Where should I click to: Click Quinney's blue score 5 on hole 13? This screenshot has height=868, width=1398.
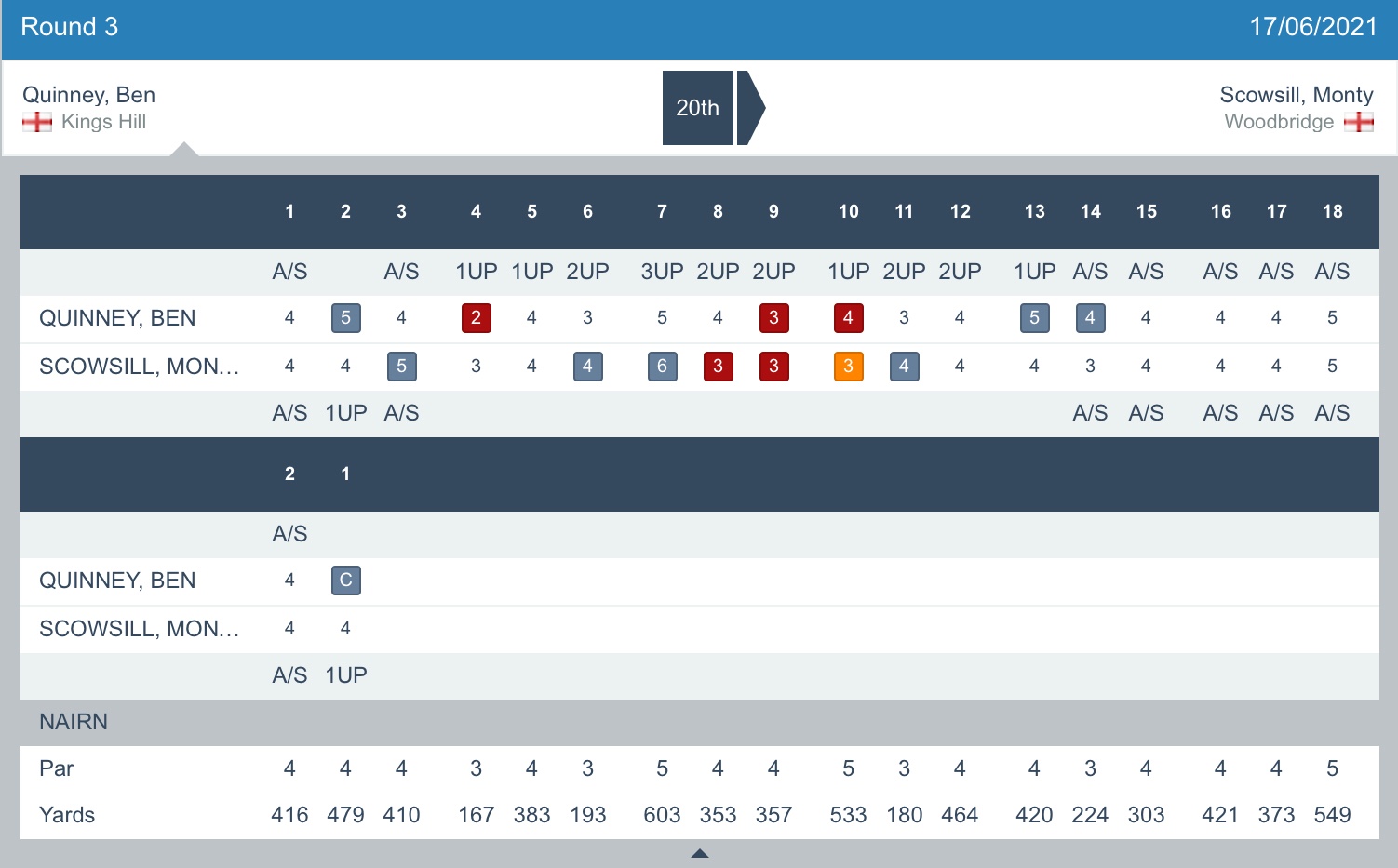1034,318
